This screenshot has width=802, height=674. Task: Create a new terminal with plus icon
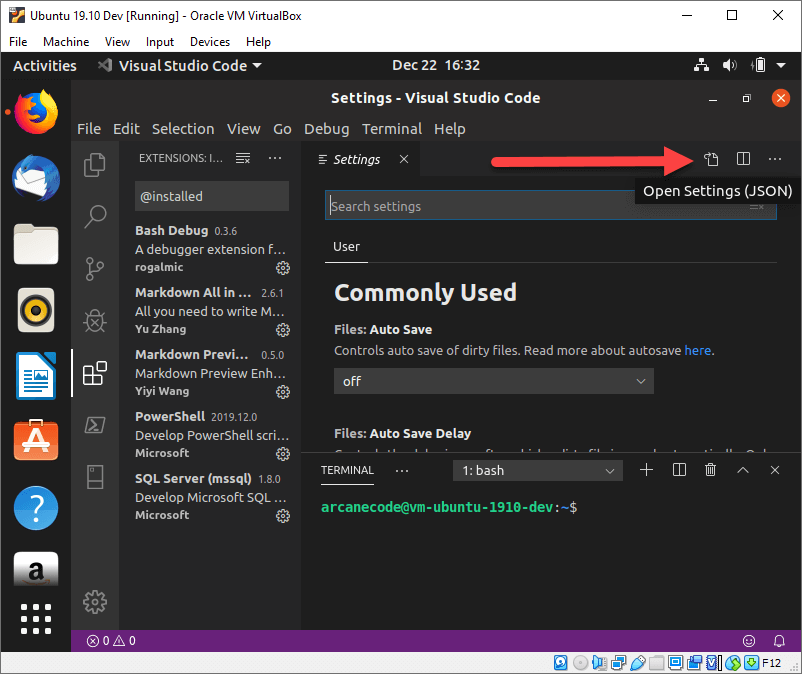click(x=647, y=470)
